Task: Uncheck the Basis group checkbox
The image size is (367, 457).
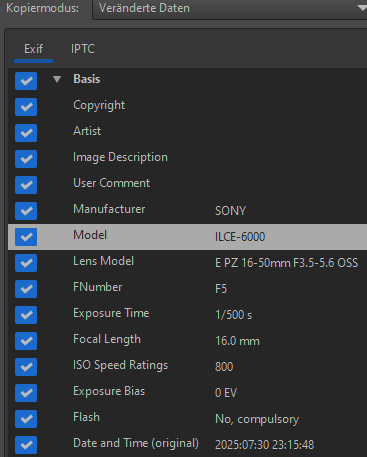Action: [x=26, y=81]
